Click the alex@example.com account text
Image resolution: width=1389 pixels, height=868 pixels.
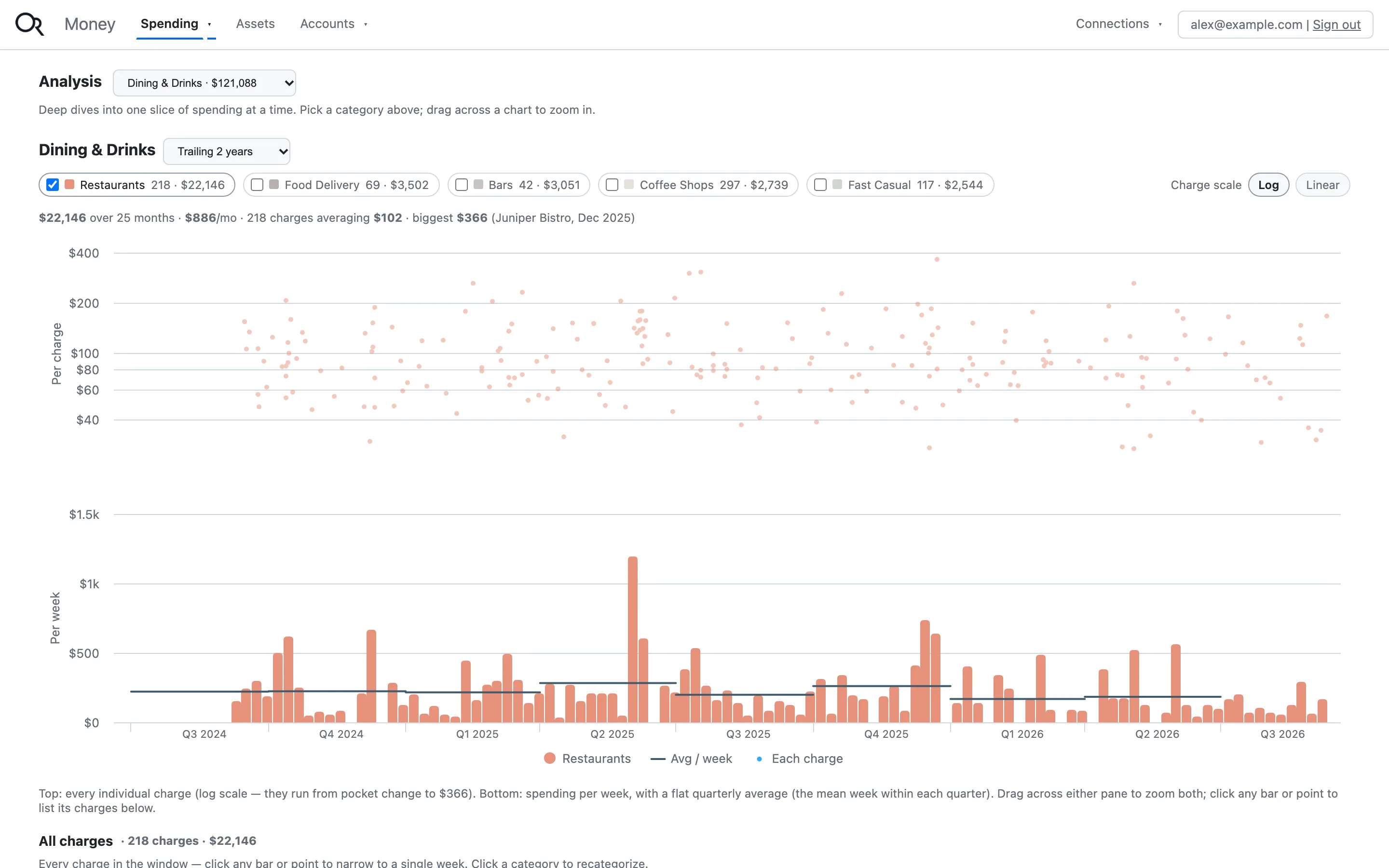(1246, 25)
